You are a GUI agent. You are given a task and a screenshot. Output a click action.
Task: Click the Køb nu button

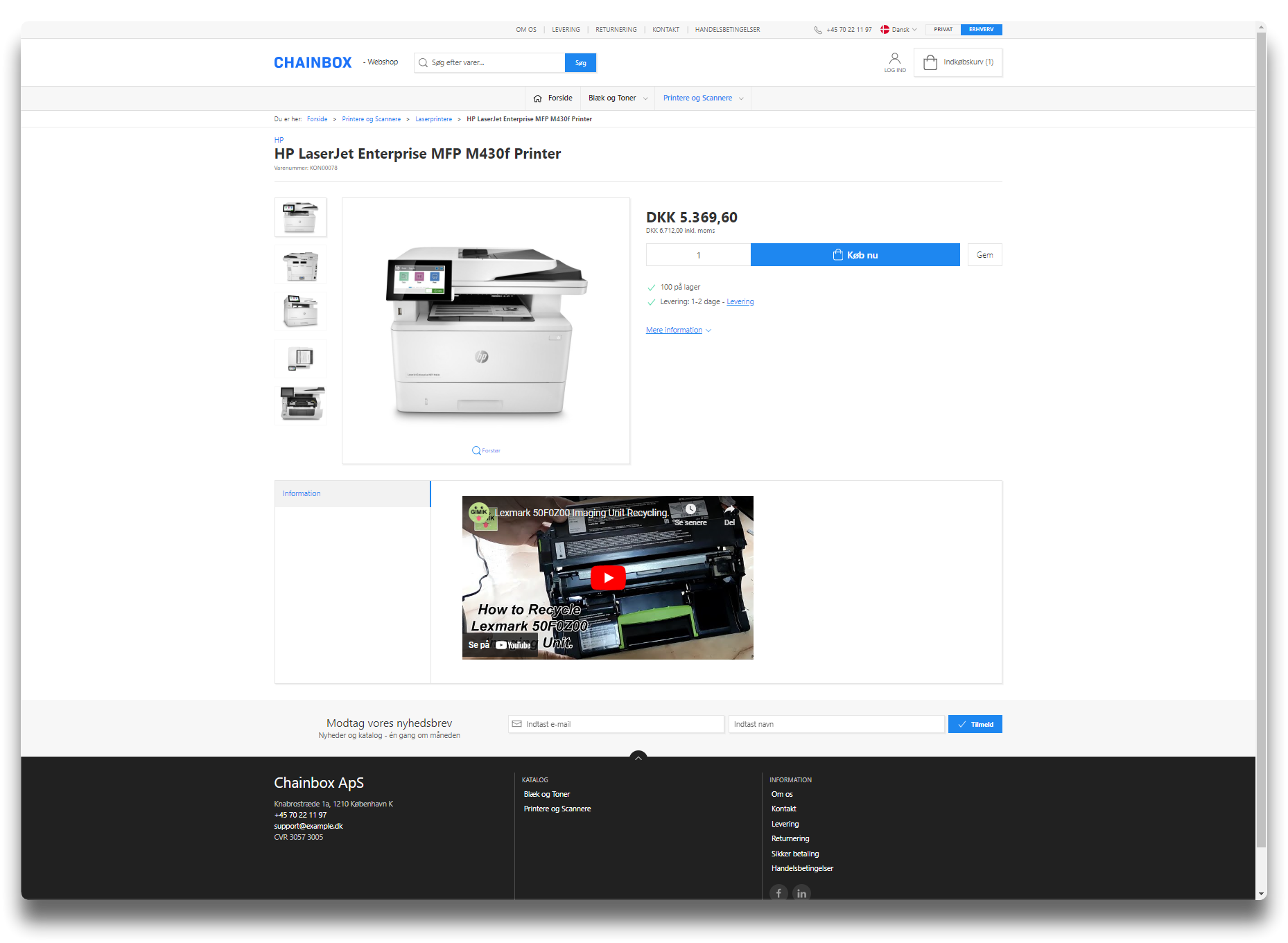tap(855, 255)
